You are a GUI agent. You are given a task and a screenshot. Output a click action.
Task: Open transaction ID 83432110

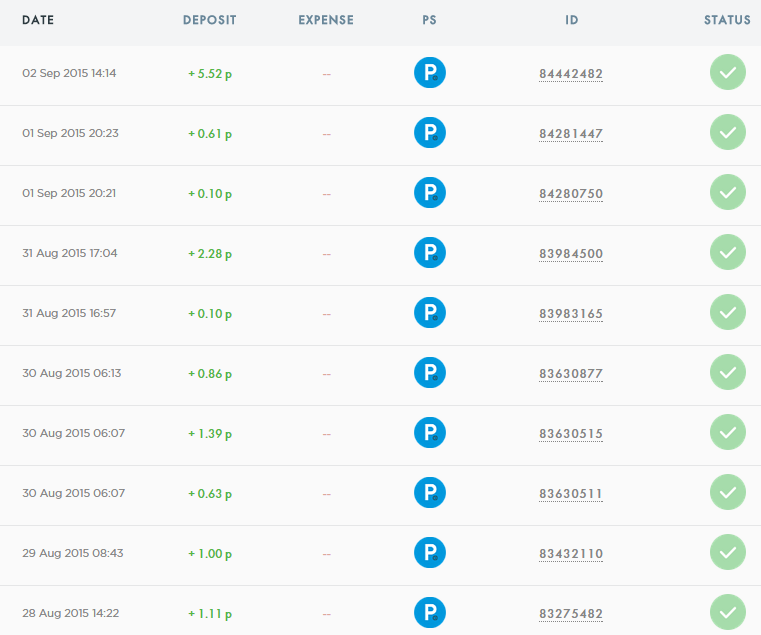pyautogui.click(x=571, y=553)
